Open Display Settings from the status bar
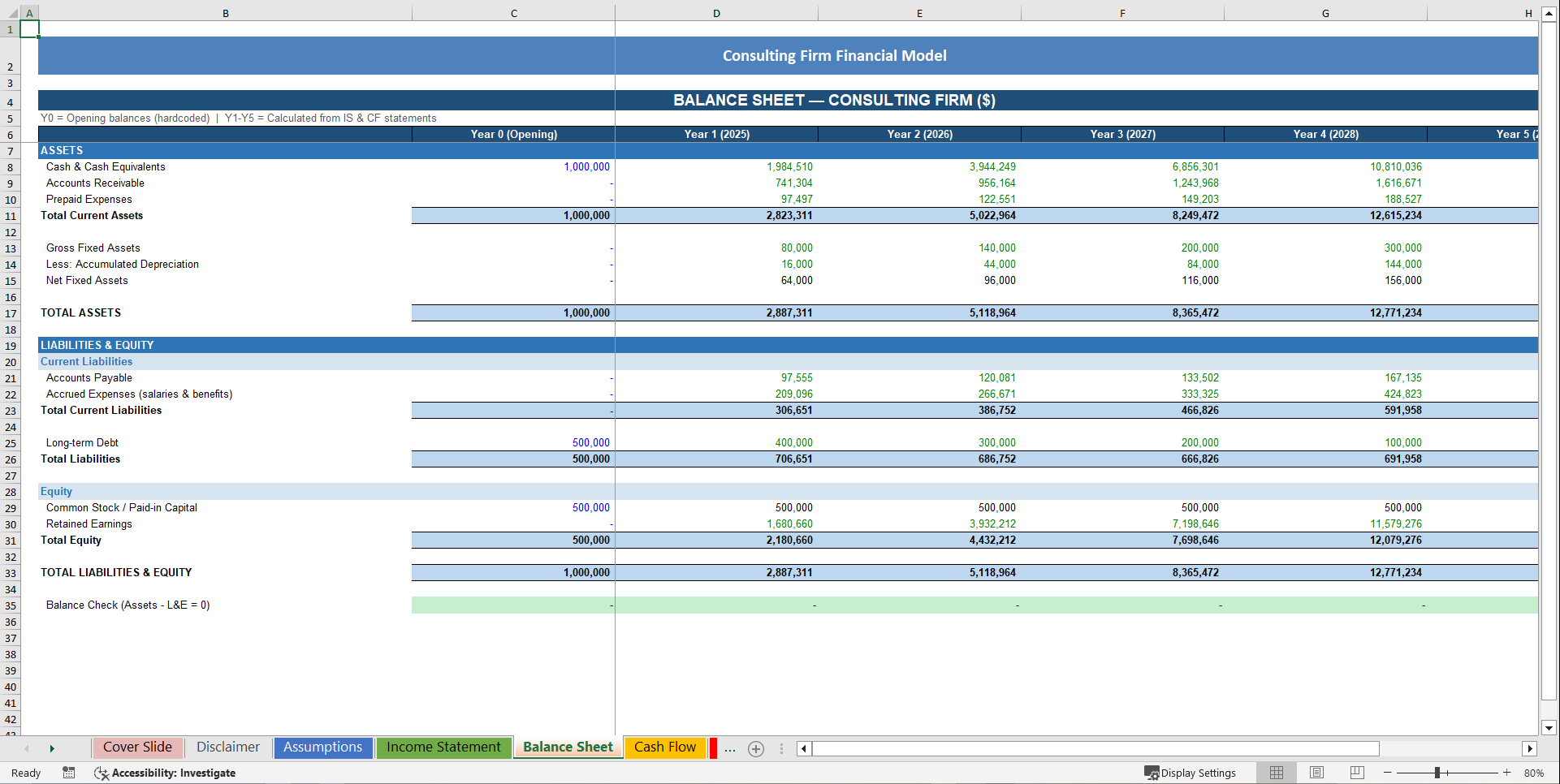This screenshot has width=1560, height=784. pyautogui.click(x=1191, y=773)
